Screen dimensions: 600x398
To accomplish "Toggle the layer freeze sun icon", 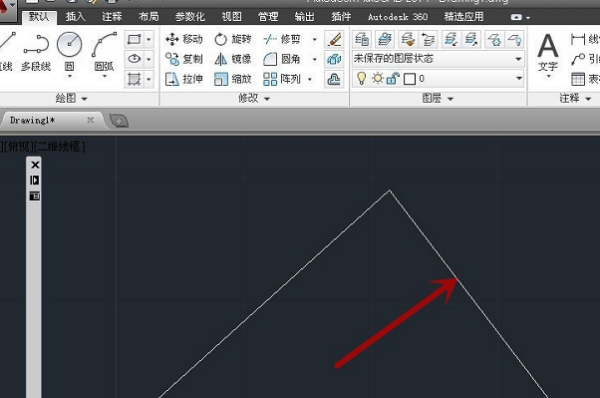I will pyautogui.click(x=378, y=78).
